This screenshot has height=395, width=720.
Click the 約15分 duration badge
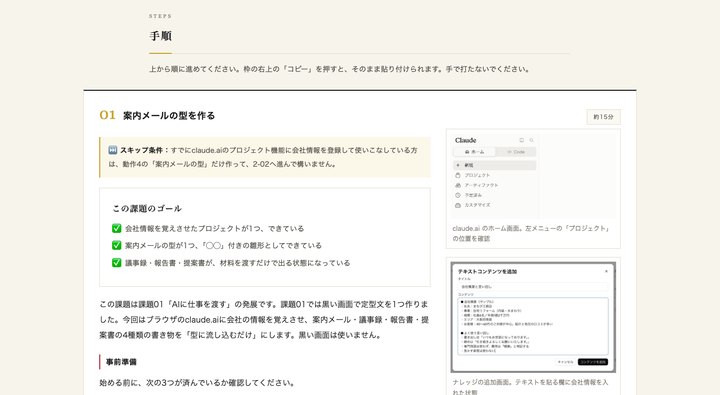pos(603,117)
